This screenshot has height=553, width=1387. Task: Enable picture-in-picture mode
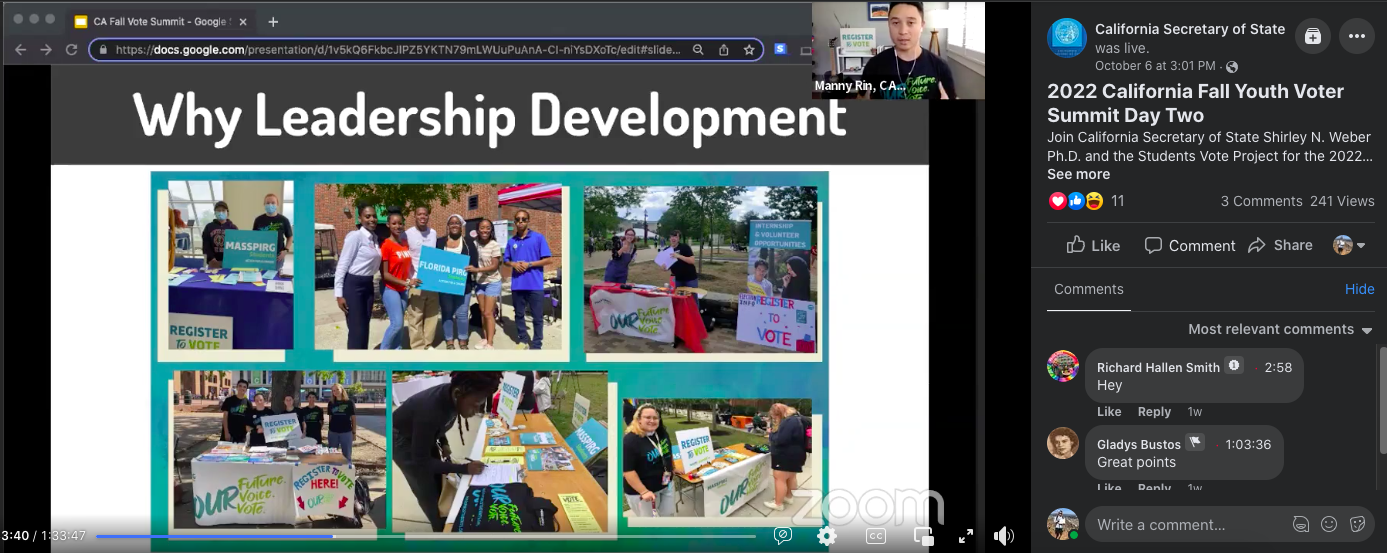pos(923,536)
